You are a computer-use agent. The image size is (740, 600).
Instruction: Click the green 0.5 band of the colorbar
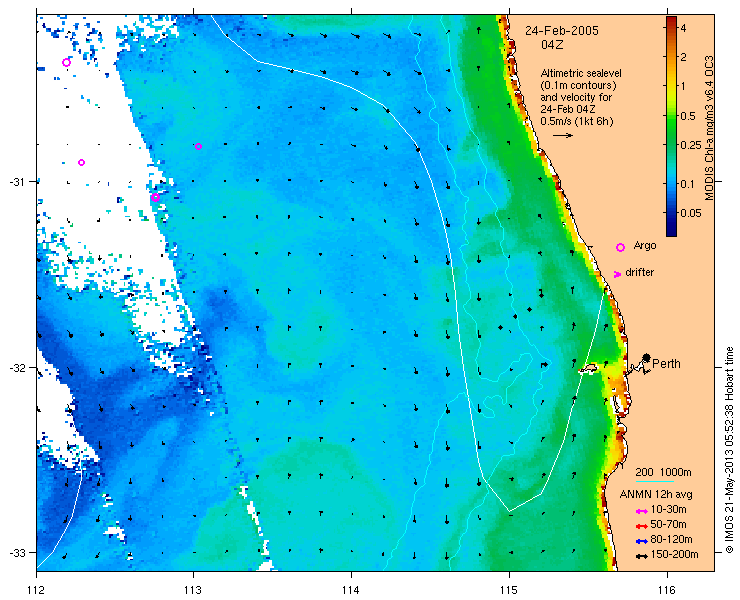click(671, 116)
